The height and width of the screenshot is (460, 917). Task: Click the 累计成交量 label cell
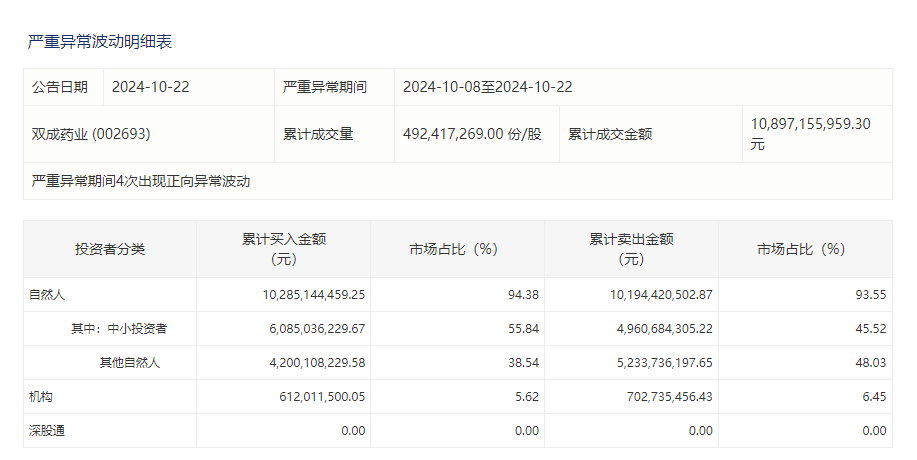318,134
